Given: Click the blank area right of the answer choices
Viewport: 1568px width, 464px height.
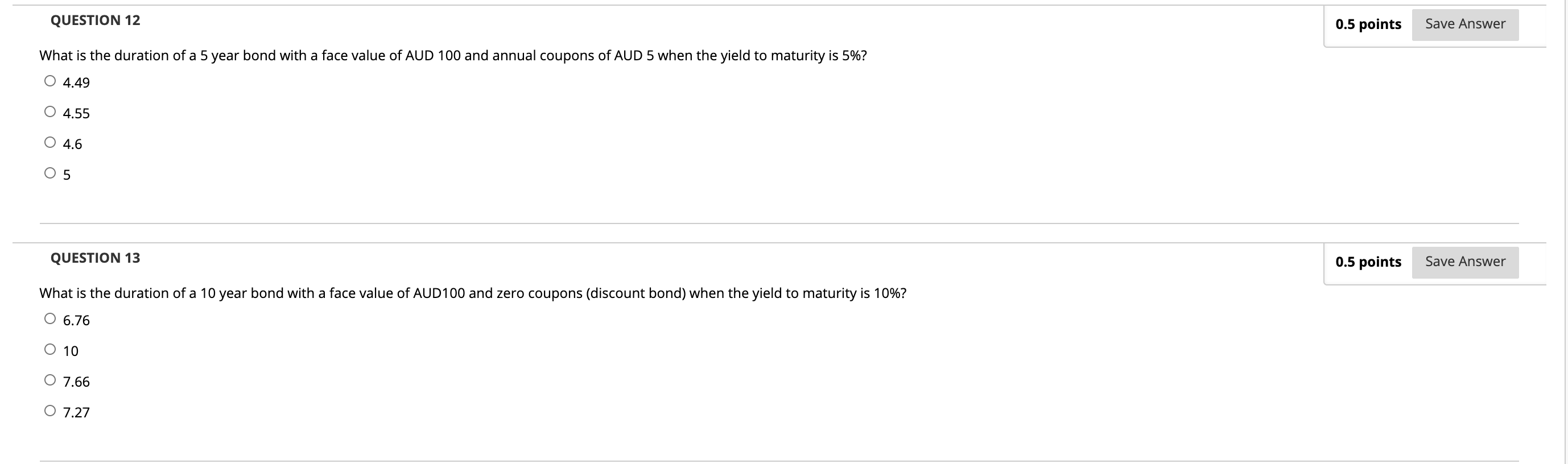Looking at the screenshot, I should pos(852,152).
